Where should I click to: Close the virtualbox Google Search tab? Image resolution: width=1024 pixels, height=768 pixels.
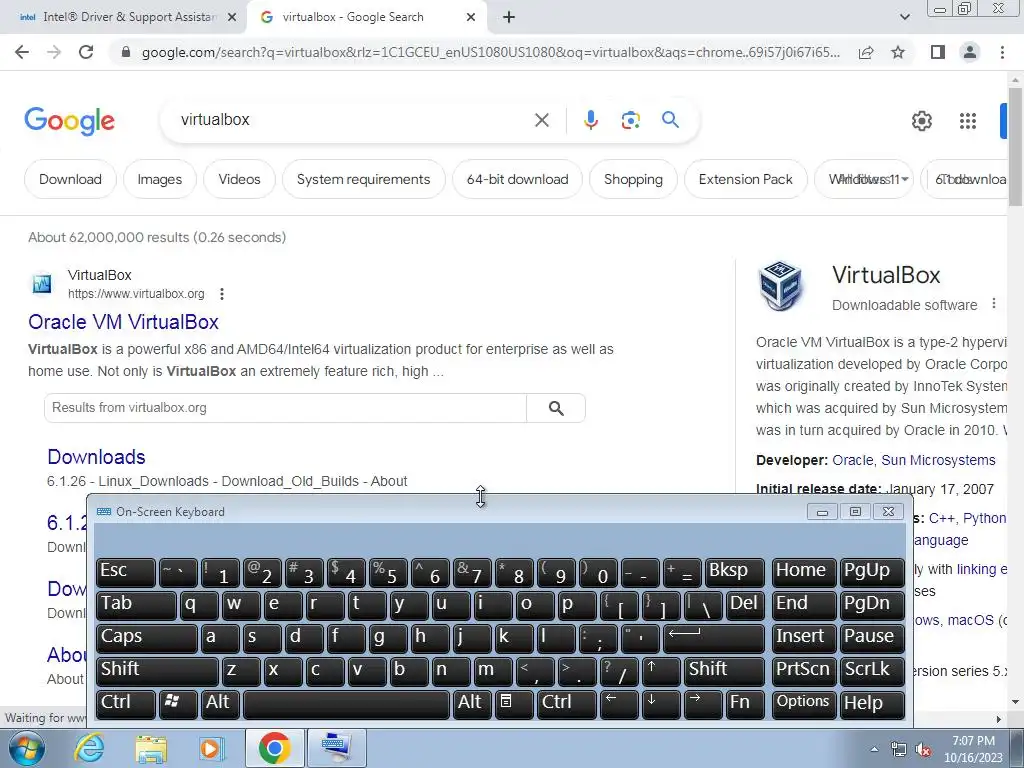pos(471,17)
